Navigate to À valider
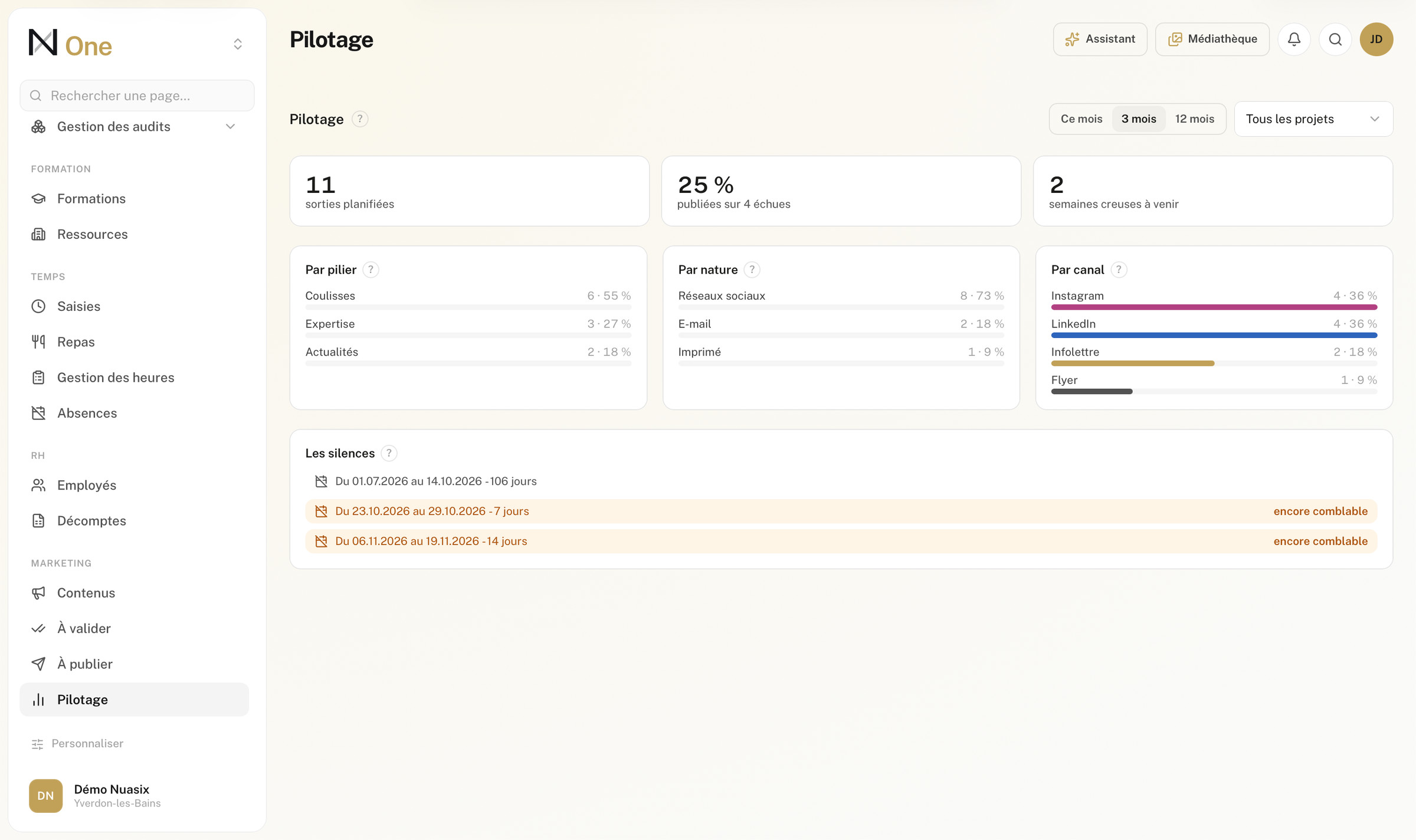Screen dimensions: 1416x840 pyautogui.click(x=135, y=628)
